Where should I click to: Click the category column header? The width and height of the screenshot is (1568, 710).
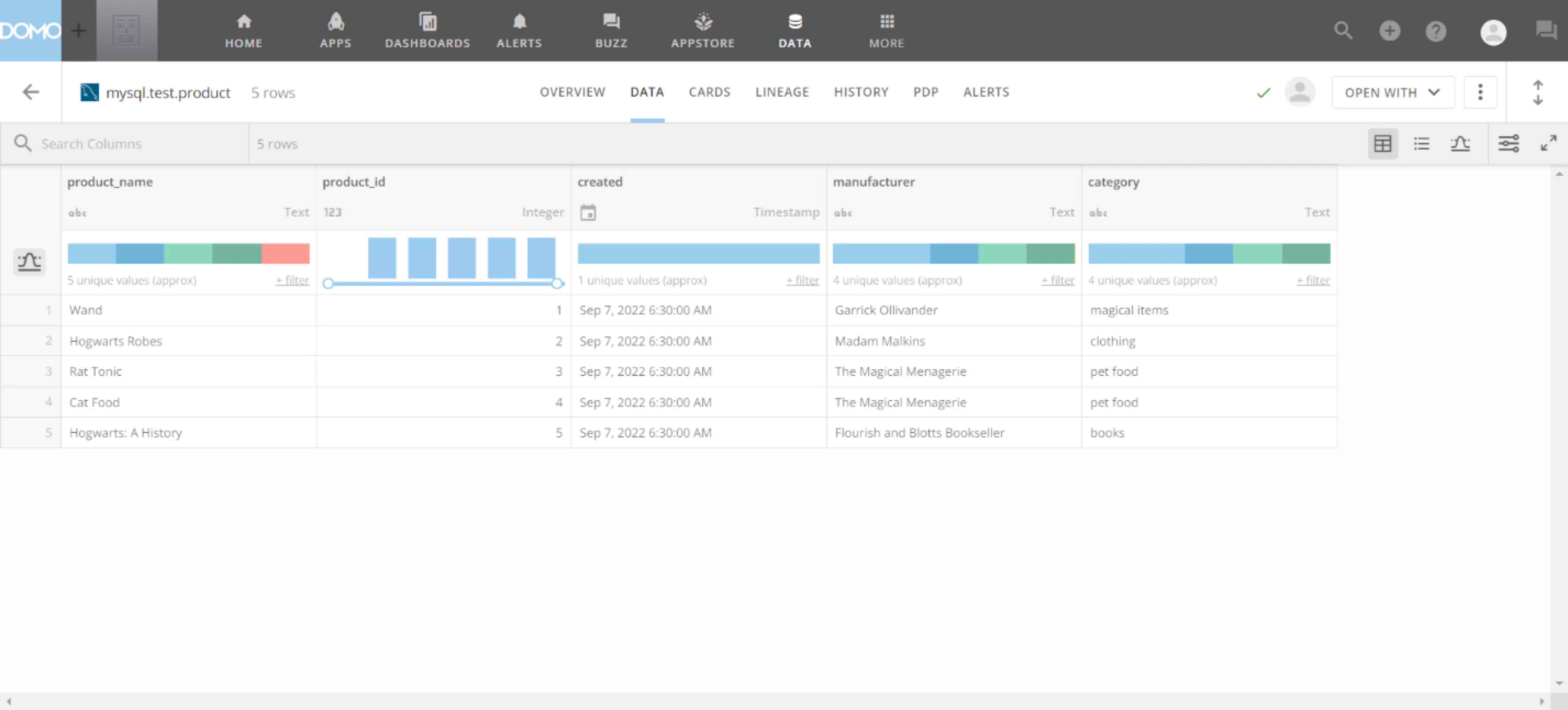pyautogui.click(x=1114, y=182)
